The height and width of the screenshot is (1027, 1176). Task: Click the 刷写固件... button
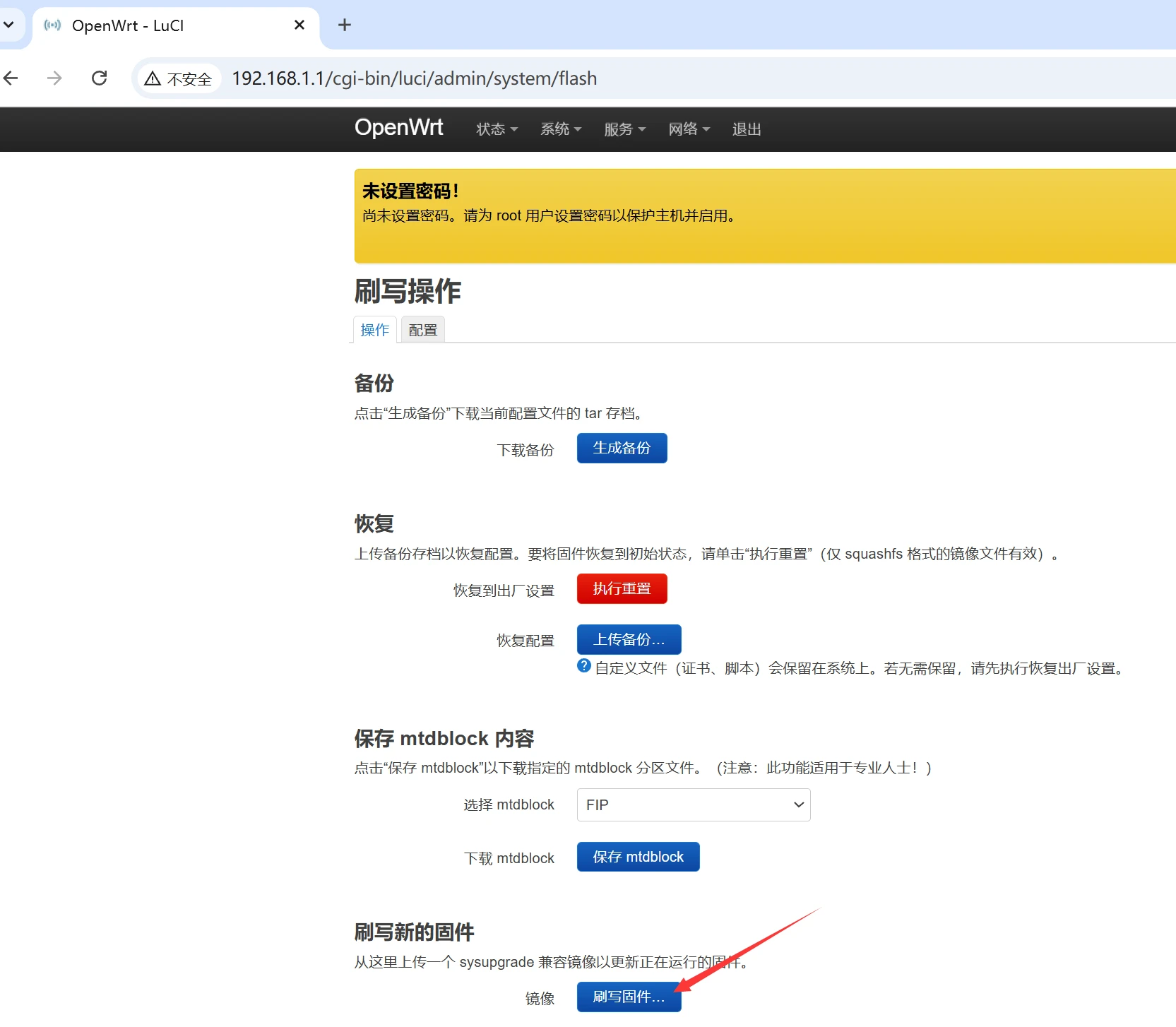[629, 997]
